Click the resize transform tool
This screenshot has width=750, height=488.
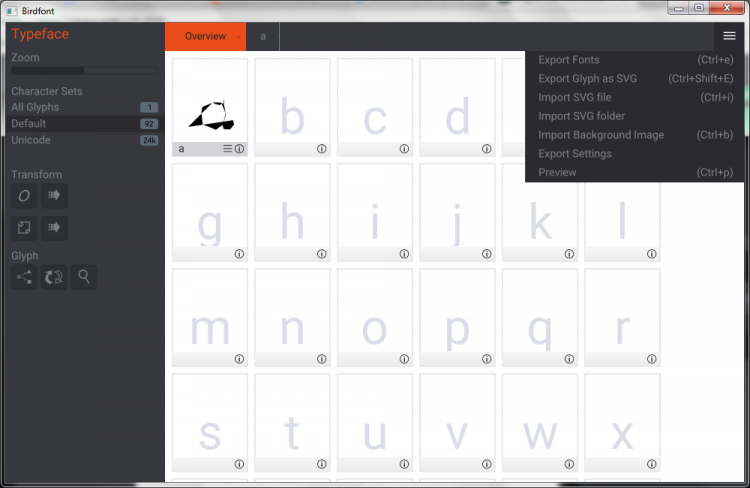click(x=24, y=228)
